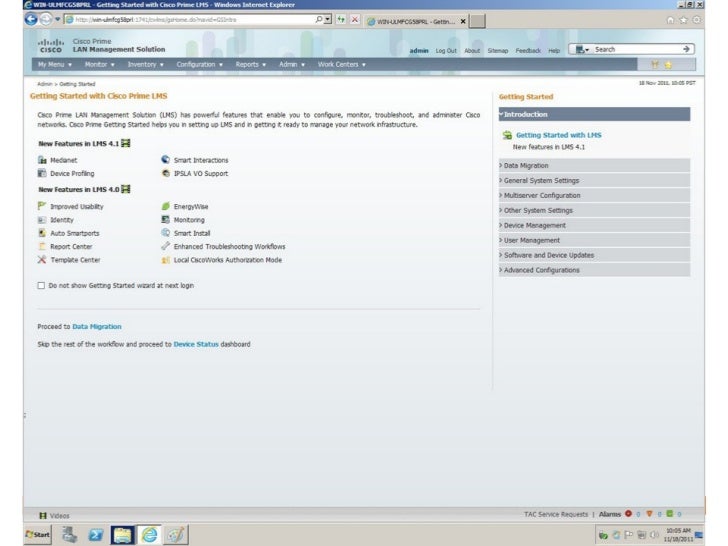Open the My Menu dropdown
Viewport: 728px width, 546px height.
[55, 65]
